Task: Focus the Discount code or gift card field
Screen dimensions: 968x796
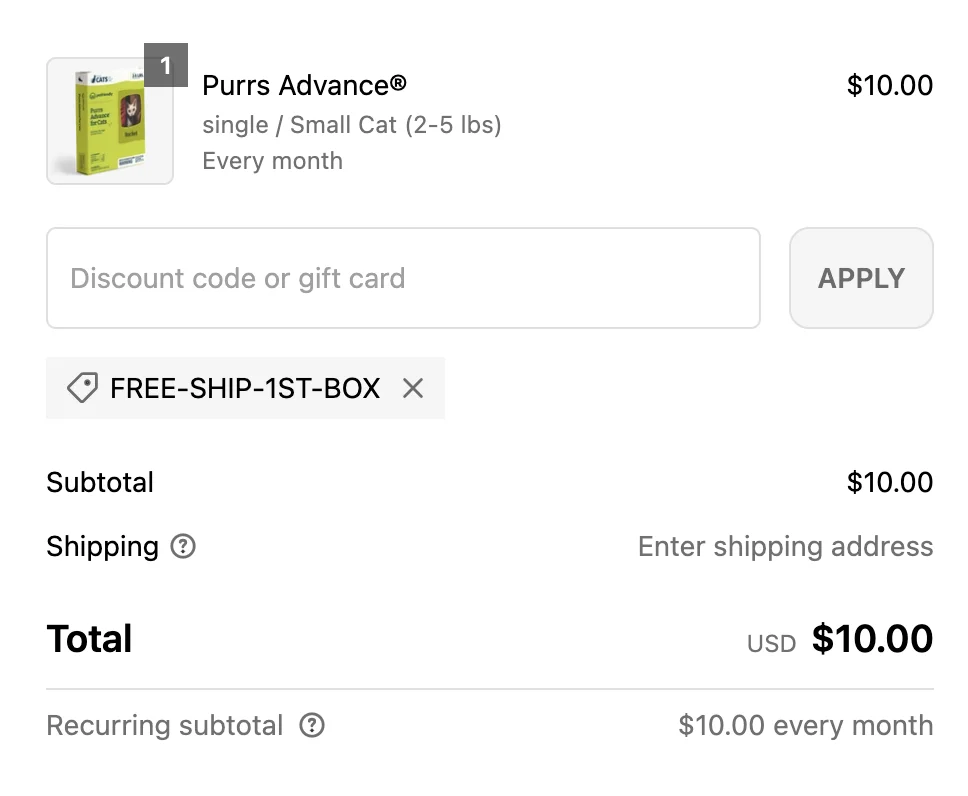Action: (403, 278)
